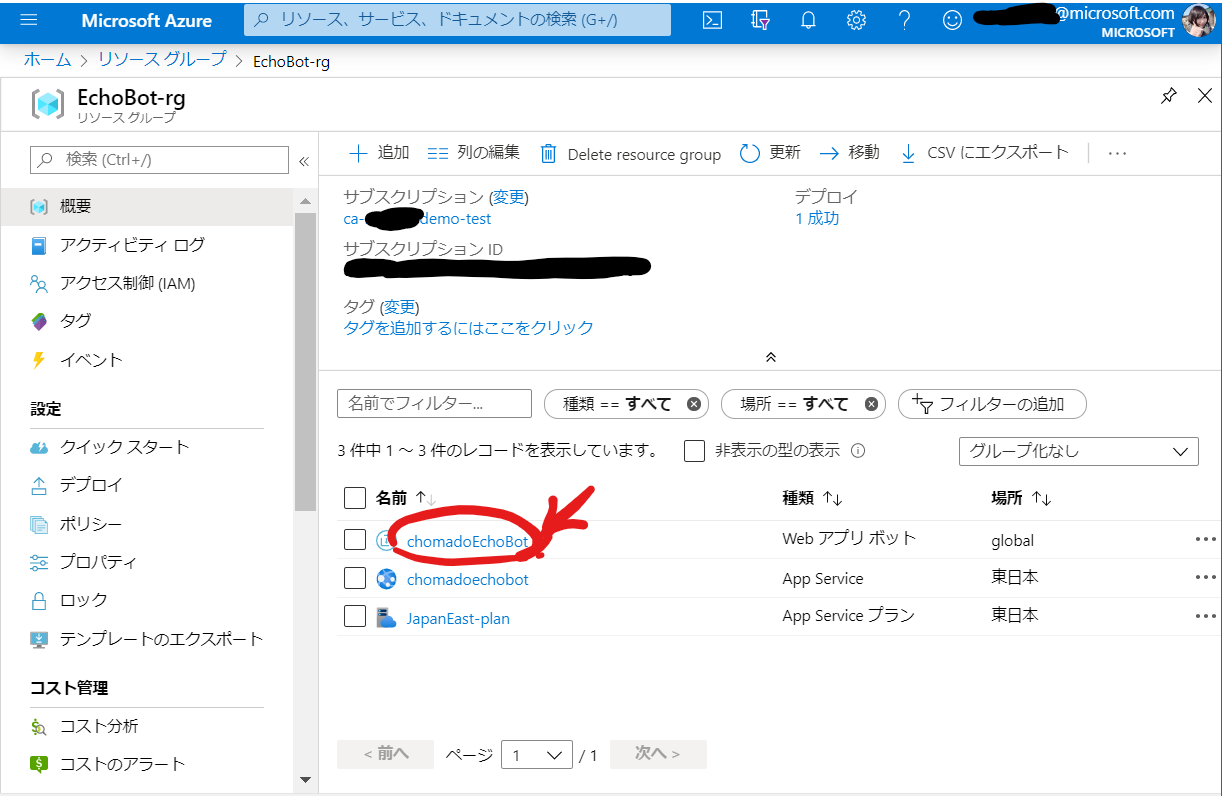Viewport: 1222px width, 796px height.
Task: Open directory and subscription filter icon
Action: [760, 20]
